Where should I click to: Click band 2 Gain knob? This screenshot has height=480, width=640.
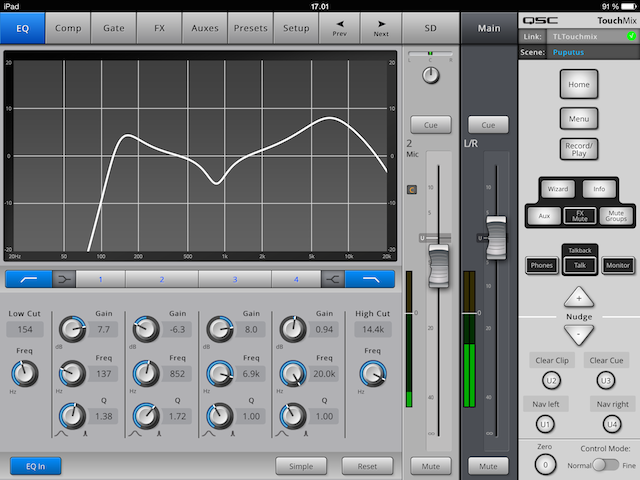146,329
